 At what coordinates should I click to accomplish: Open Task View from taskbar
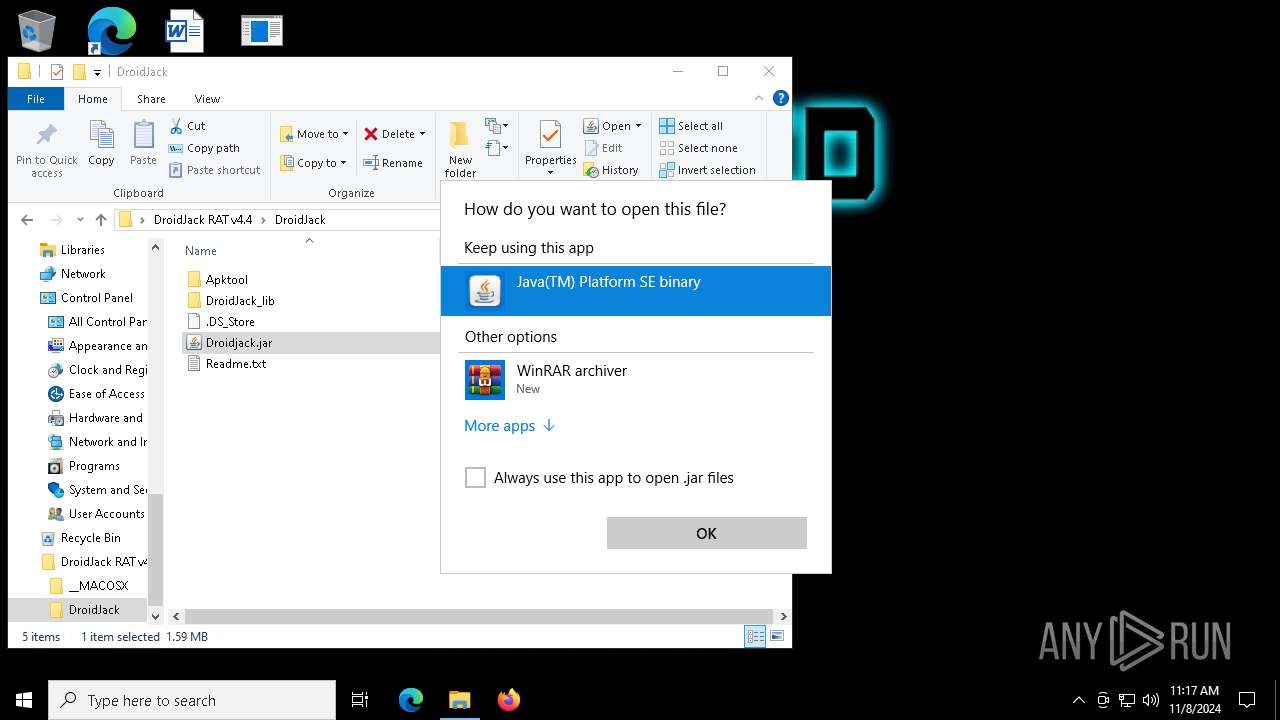coord(360,700)
